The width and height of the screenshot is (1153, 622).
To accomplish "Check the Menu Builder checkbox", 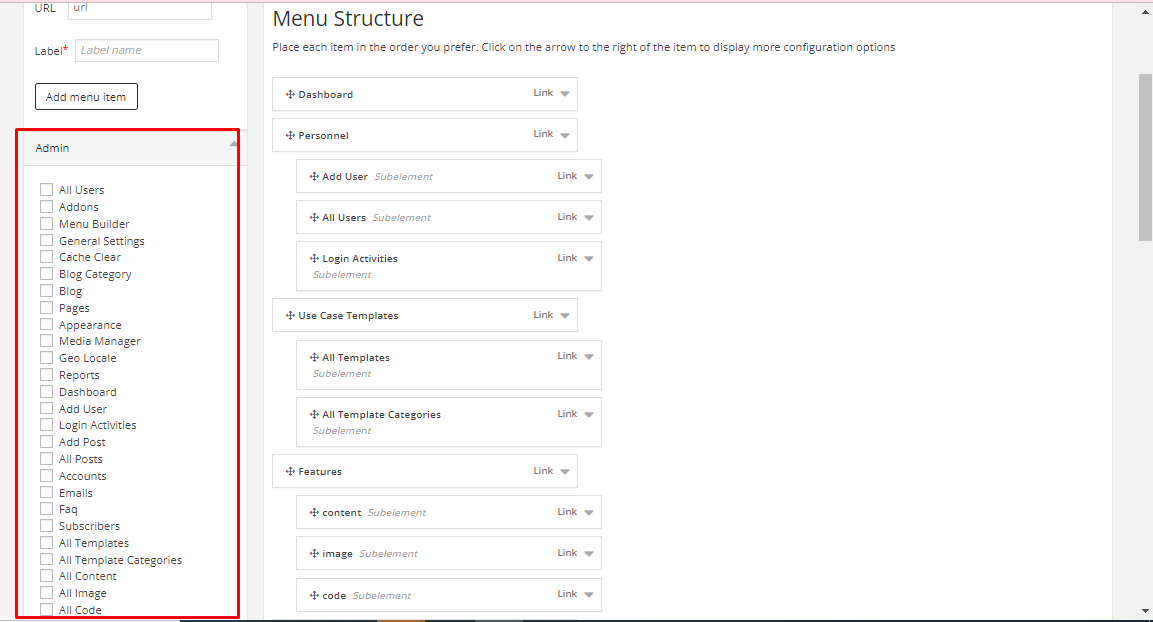I will (46, 224).
